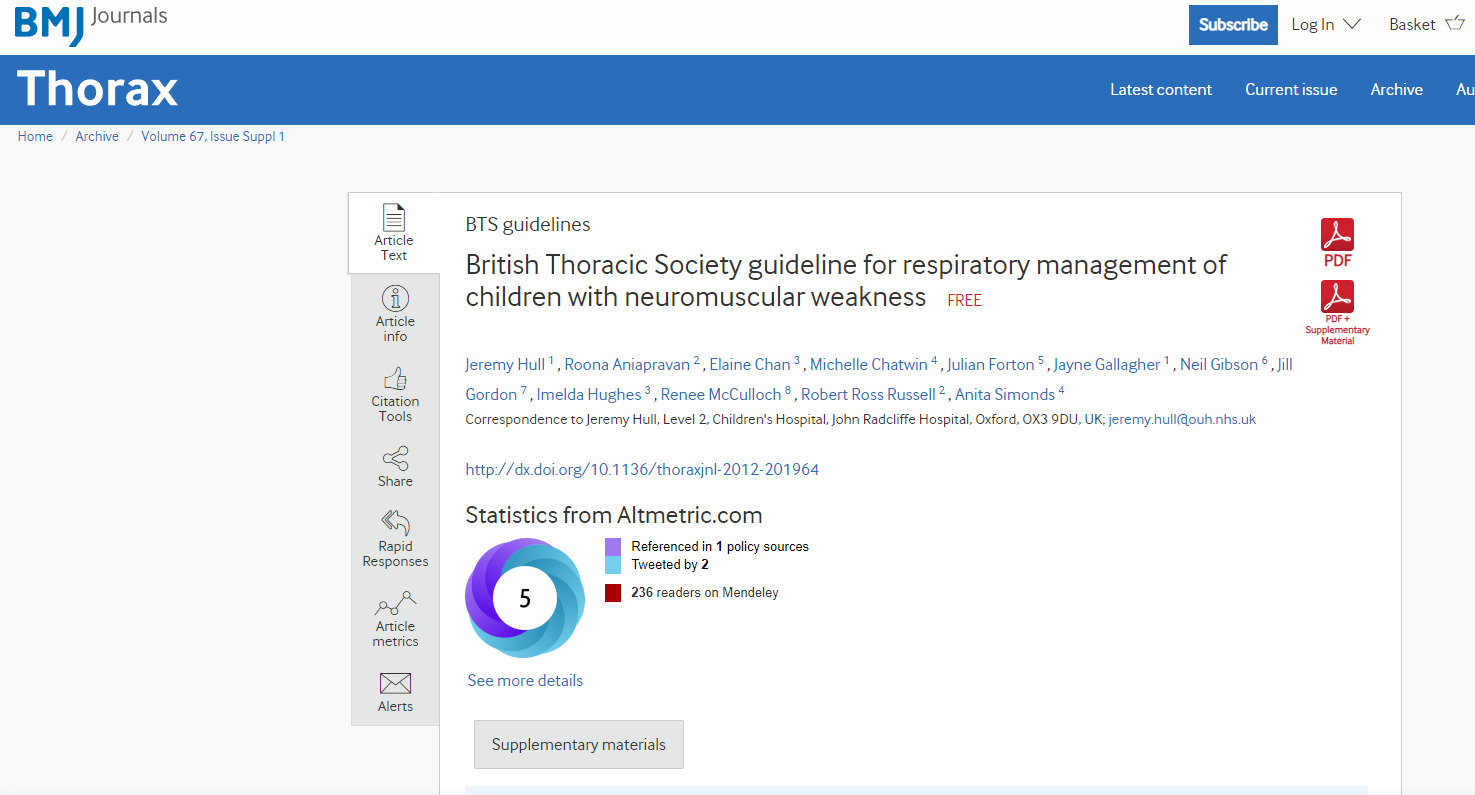Viewport: 1475px width, 795px height.
Task: Download PDF + Supplementary Material icon
Action: [1337, 298]
